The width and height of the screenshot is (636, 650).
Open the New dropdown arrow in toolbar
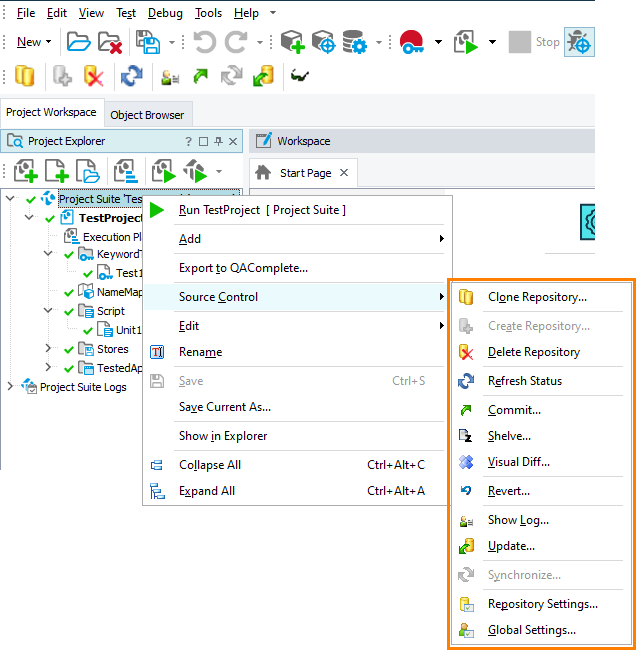tap(49, 42)
